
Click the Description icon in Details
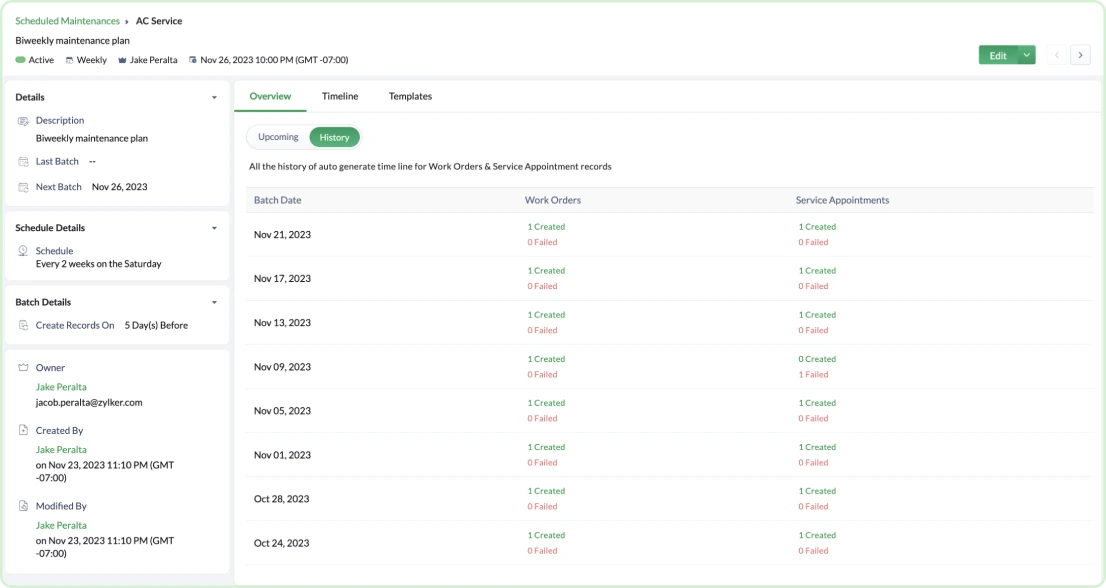[x=23, y=121]
